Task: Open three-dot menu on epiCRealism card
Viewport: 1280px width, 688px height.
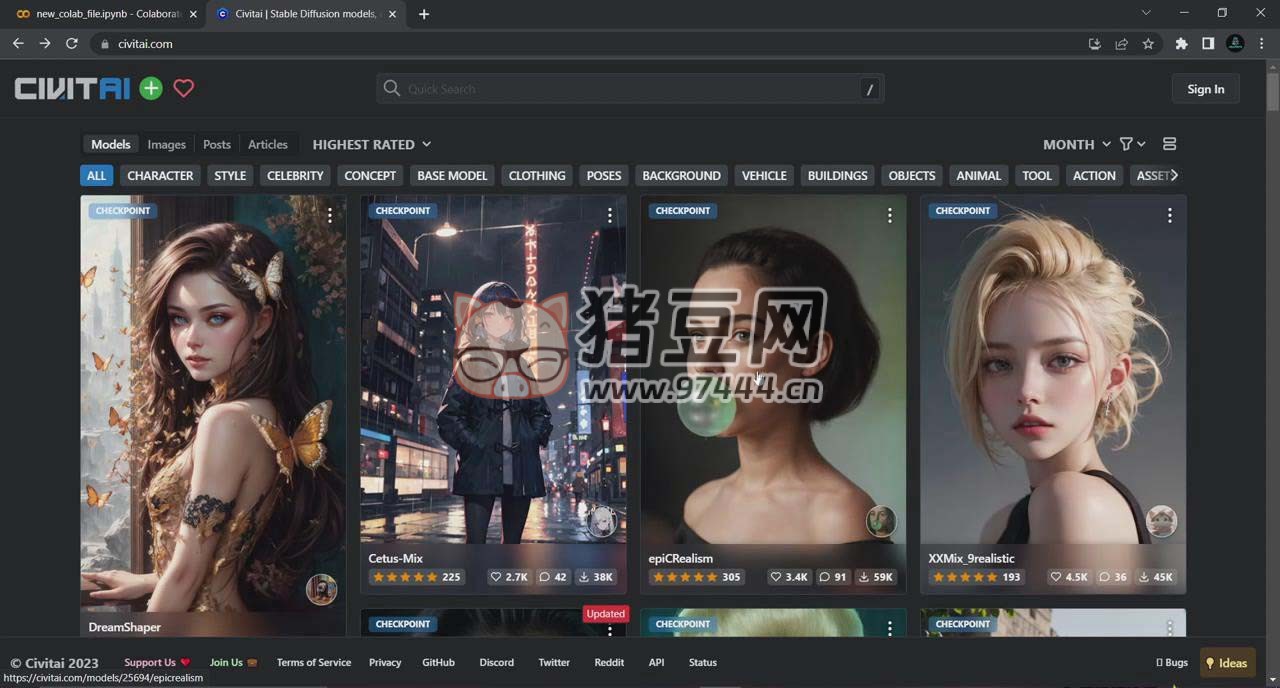Action: tap(889, 215)
